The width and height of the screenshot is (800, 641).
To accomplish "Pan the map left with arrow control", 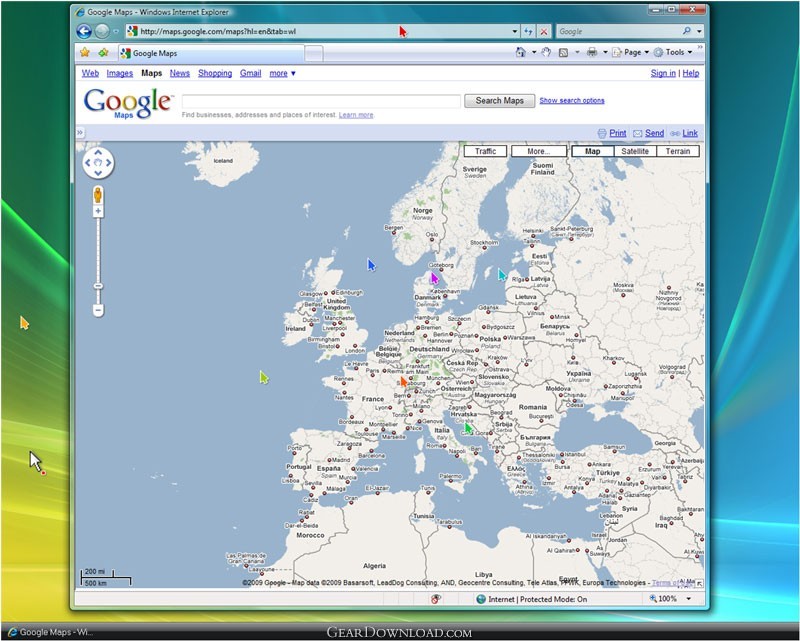I will (87, 163).
